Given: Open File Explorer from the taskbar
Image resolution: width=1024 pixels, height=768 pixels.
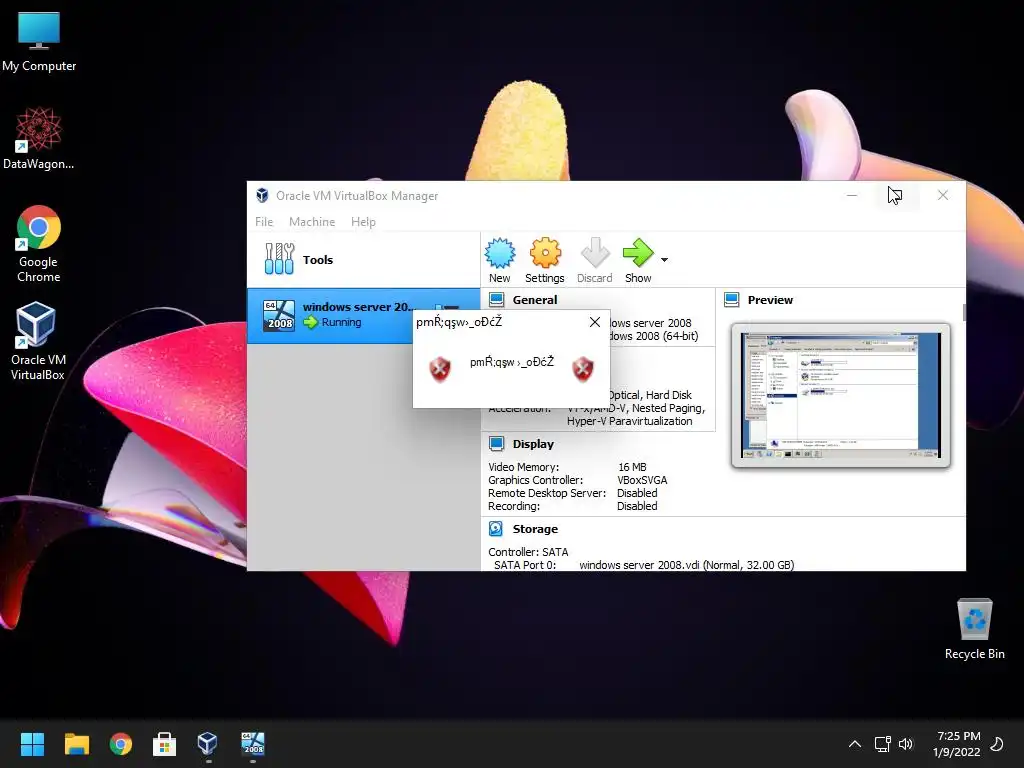Looking at the screenshot, I should pyautogui.click(x=76, y=744).
